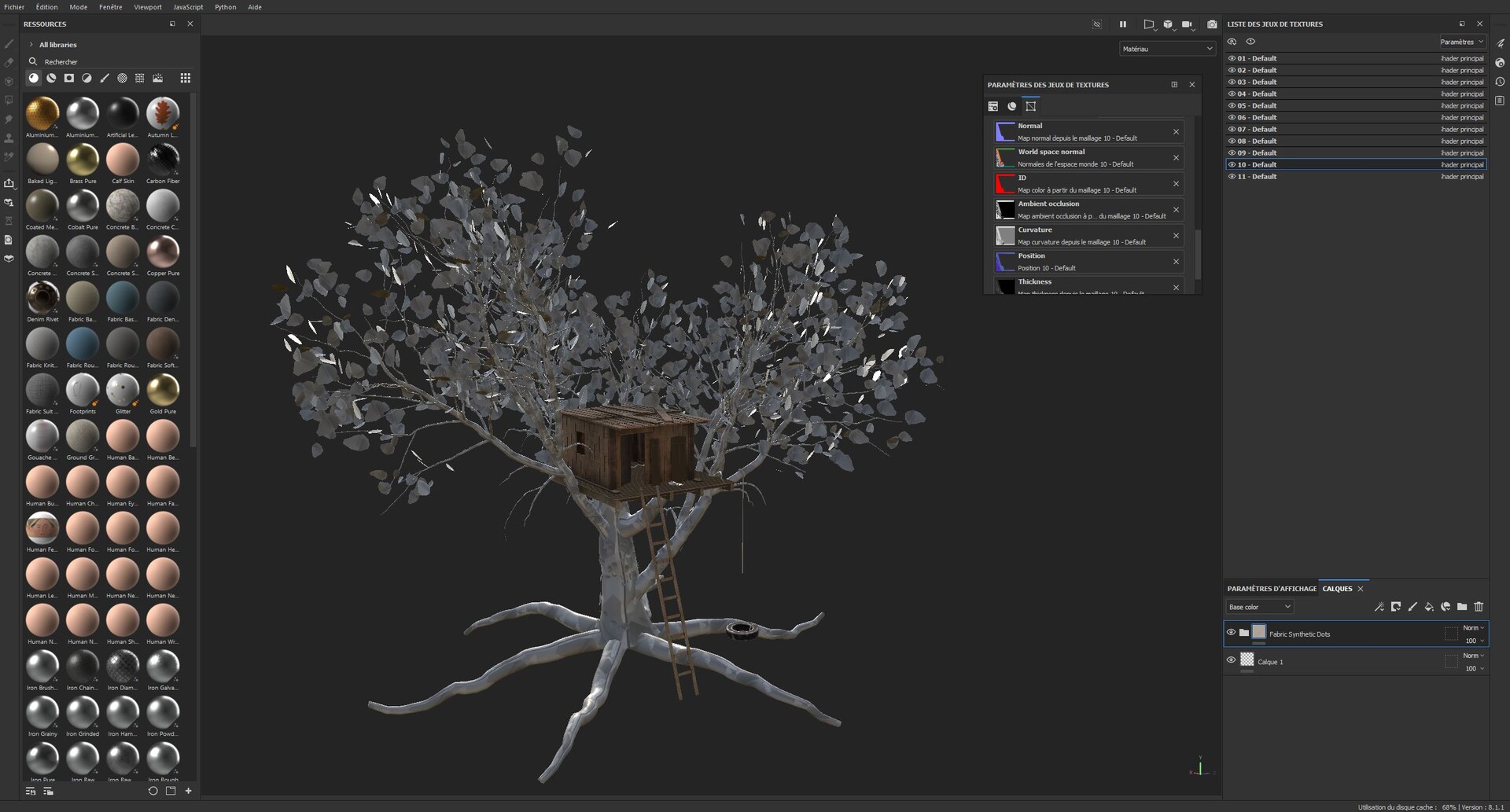This screenshot has height=812, width=1510.
Task: Open the Paramètres button in texture list
Action: point(1461,42)
